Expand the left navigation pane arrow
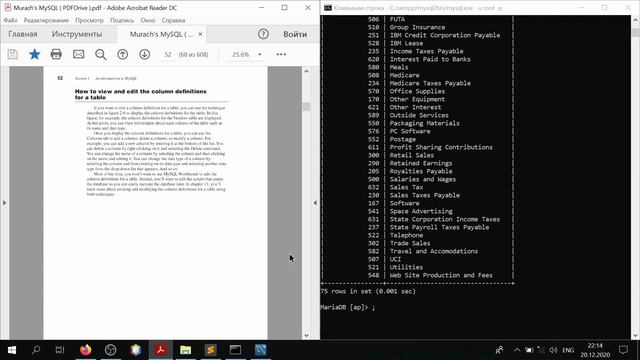The width and height of the screenshot is (640, 360). [x=4, y=202]
